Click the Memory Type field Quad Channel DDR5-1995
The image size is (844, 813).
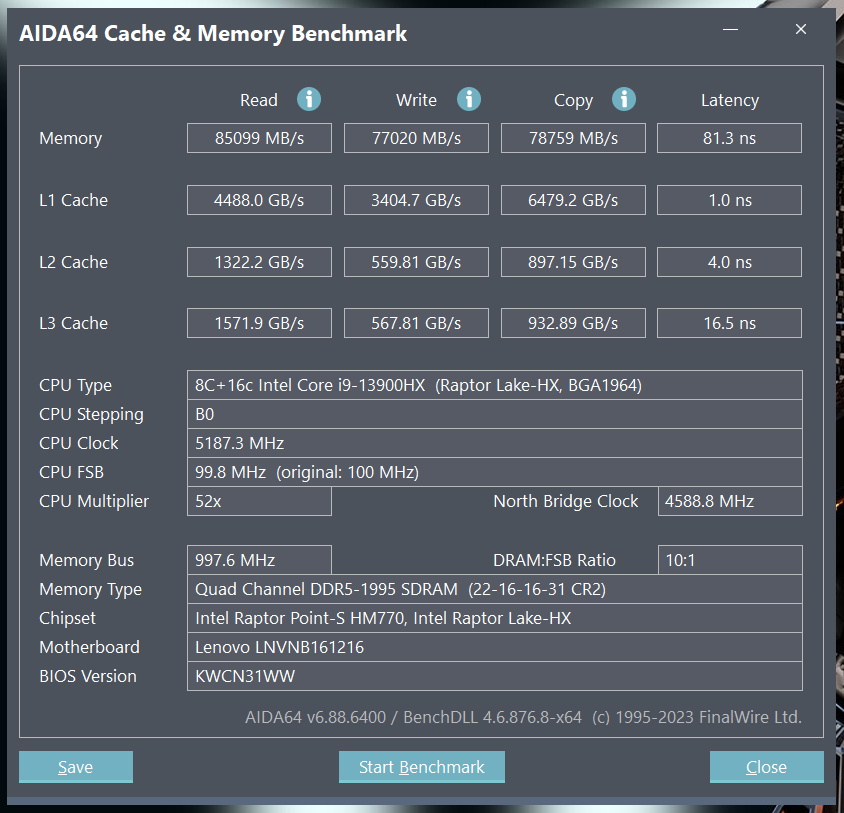[495, 589]
